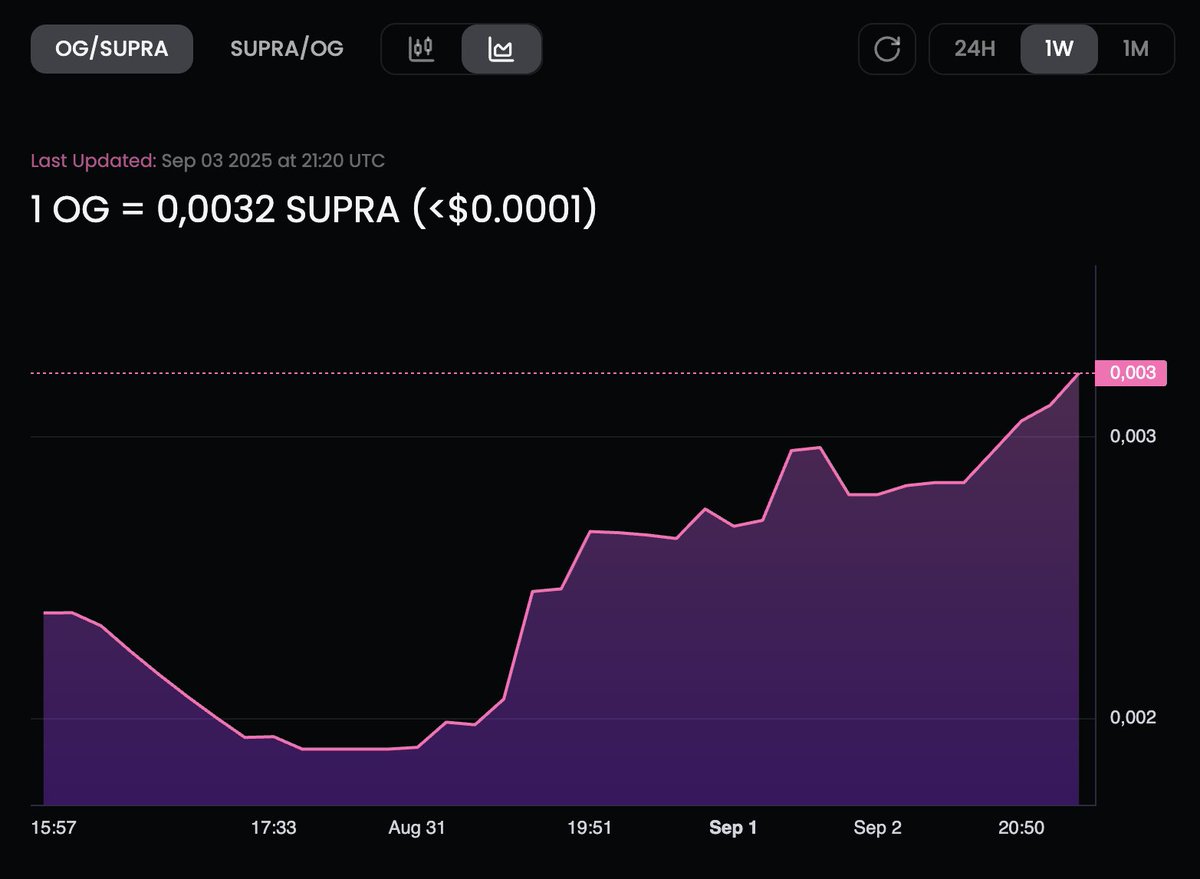Click the 15:57 time axis label
The height and width of the screenshot is (879, 1200).
[x=54, y=828]
